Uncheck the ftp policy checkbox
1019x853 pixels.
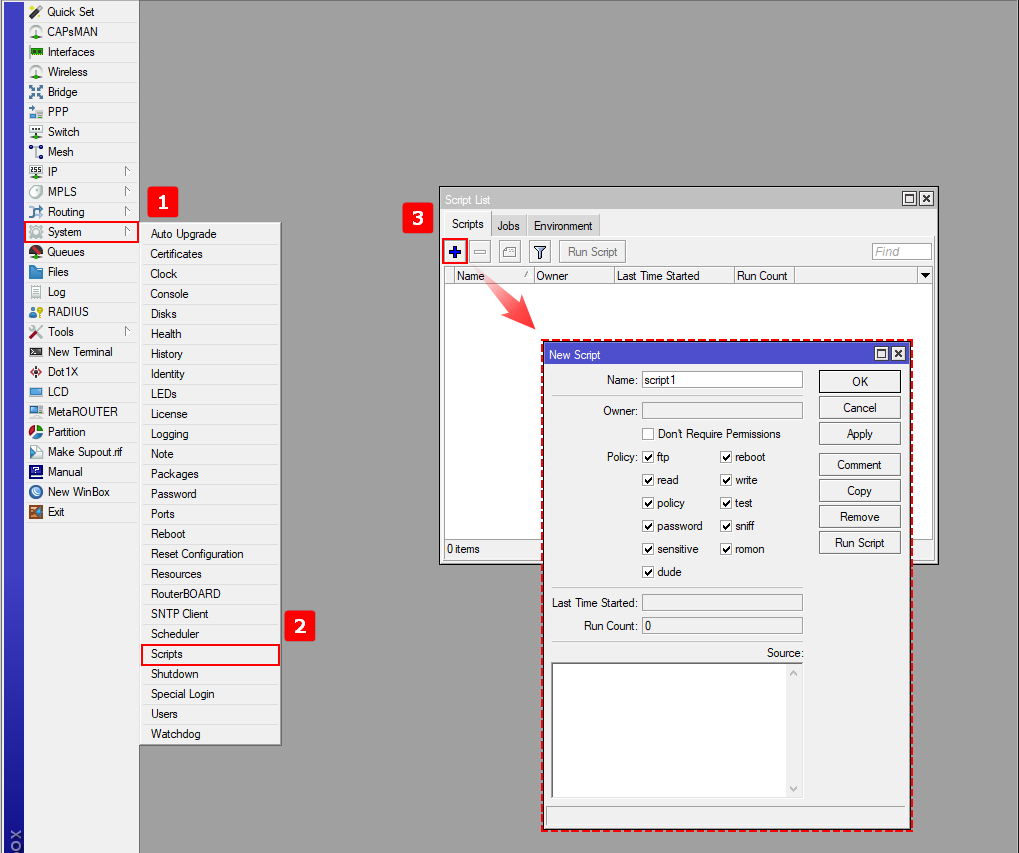click(648, 457)
